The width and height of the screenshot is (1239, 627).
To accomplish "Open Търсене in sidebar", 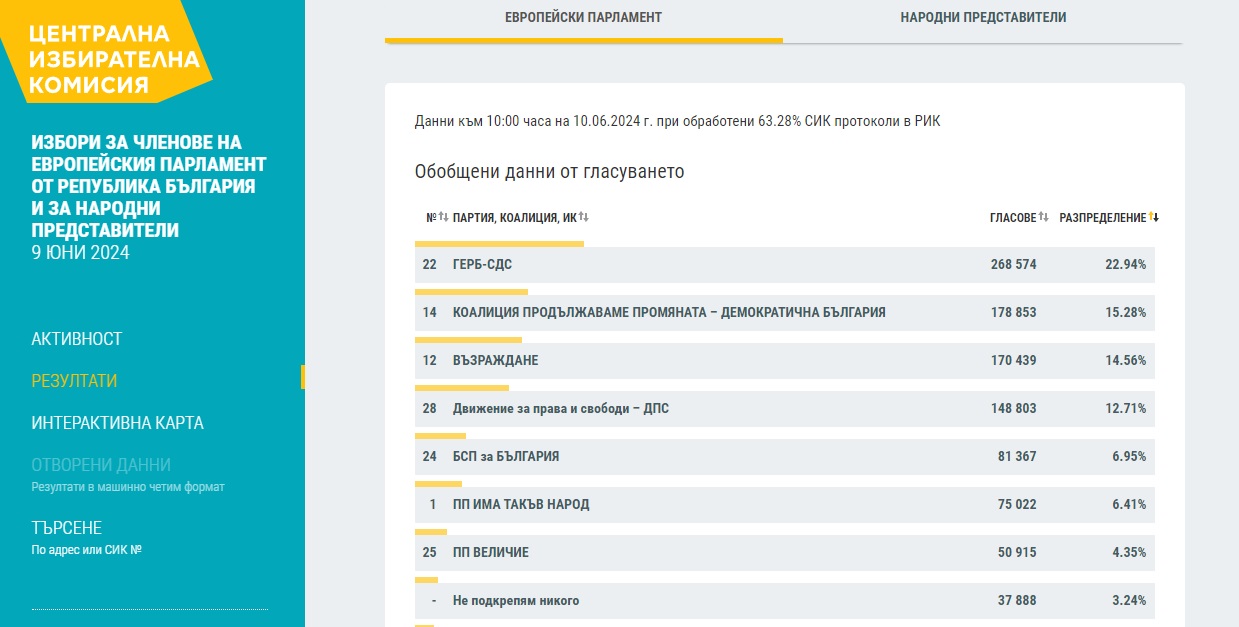I will coord(67,528).
